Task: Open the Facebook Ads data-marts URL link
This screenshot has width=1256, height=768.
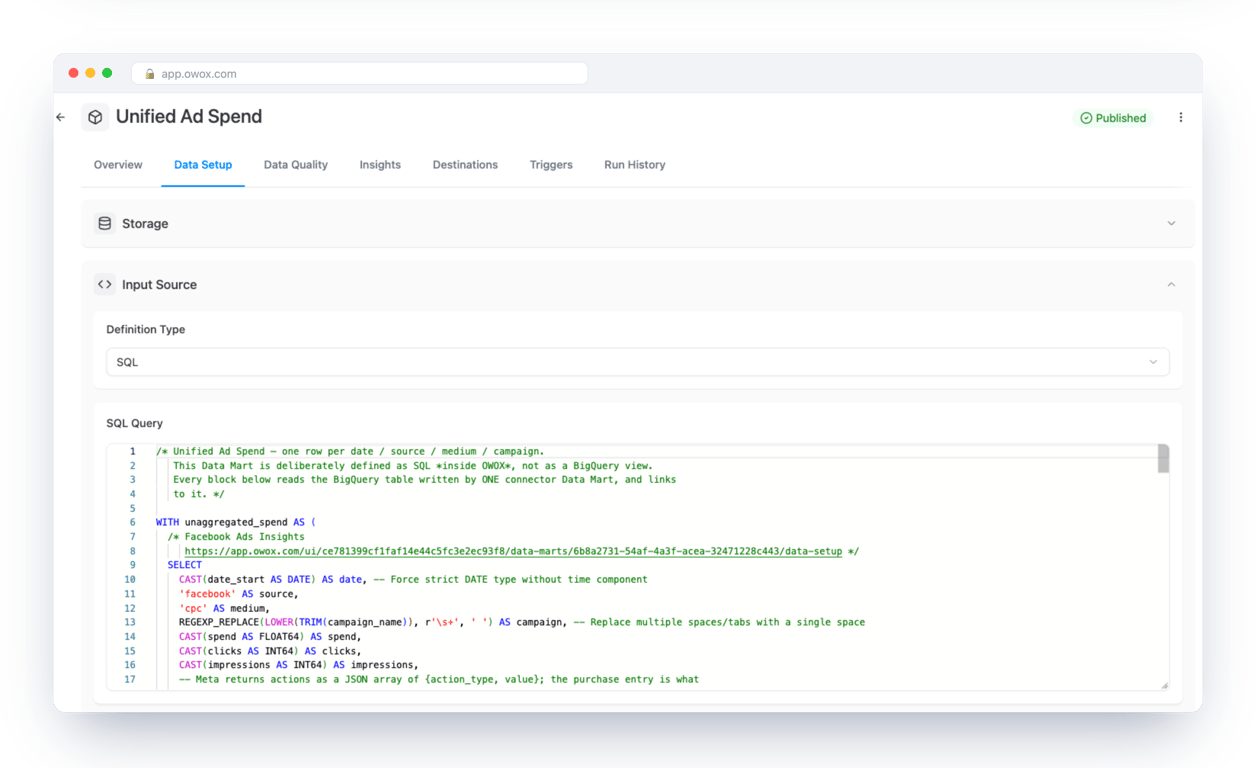Action: pyautogui.click(x=513, y=551)
